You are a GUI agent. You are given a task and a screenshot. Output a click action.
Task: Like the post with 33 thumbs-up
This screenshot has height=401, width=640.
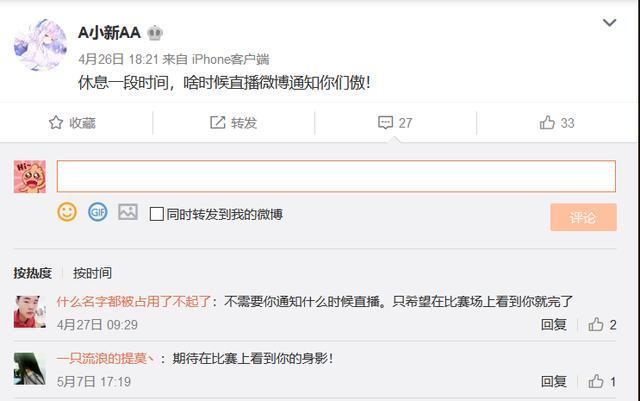[x=547, y=122]
